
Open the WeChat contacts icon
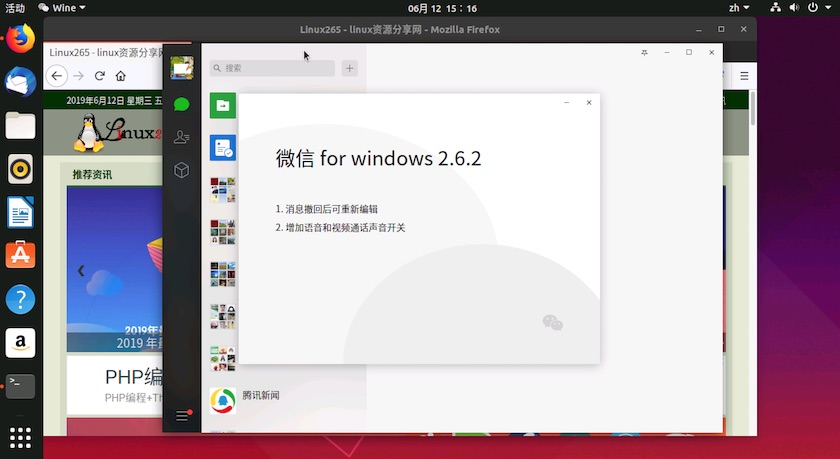pos(182,137)
